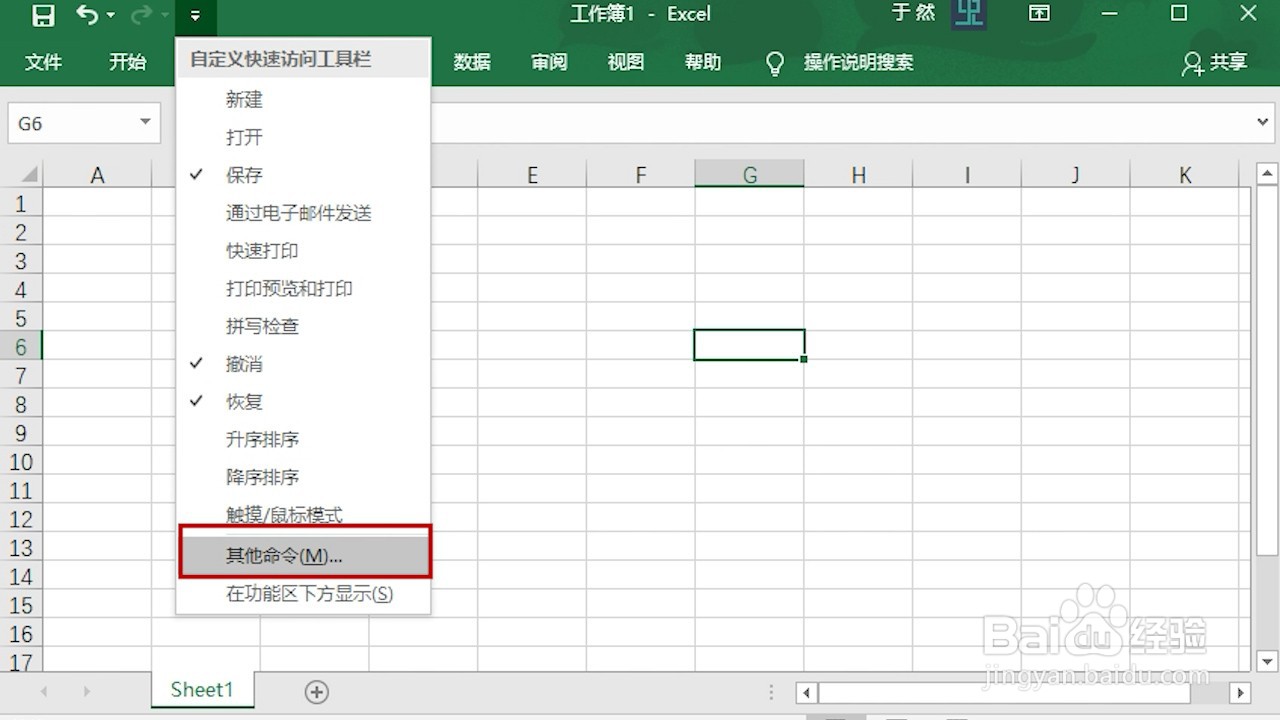Image resolution: width=1280 pixels, height=720 pixels.
Task: Open the 文件 menu
Action: (43, 62)
